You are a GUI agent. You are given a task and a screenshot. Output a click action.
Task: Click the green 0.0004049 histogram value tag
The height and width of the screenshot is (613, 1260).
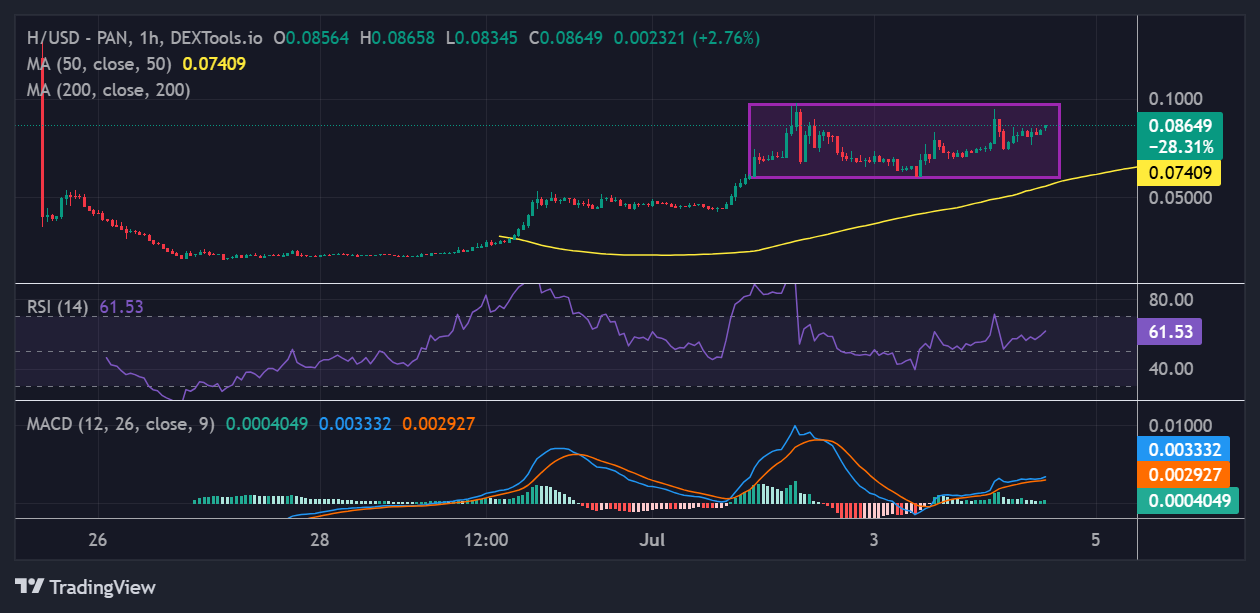click(x=1188, y=501)
